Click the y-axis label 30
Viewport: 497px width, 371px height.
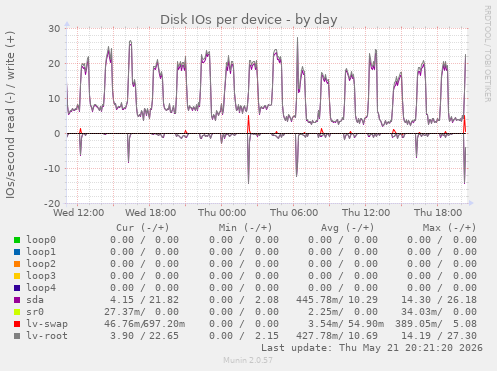pos(54,29)
